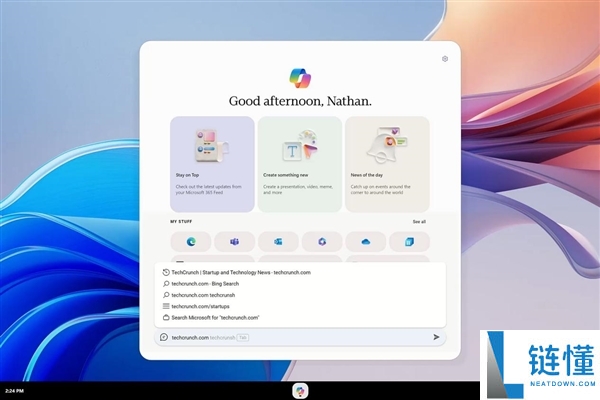Launch Microsoft 365 app from My Stuff
Screen dimensions: 600x400
(322, 242)
